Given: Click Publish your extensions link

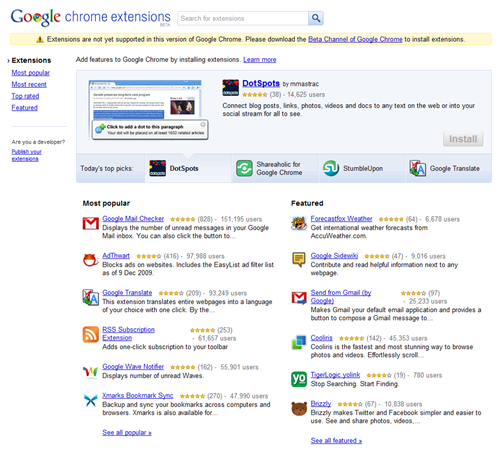Looking at the screenshot, I should coord(27,155).
